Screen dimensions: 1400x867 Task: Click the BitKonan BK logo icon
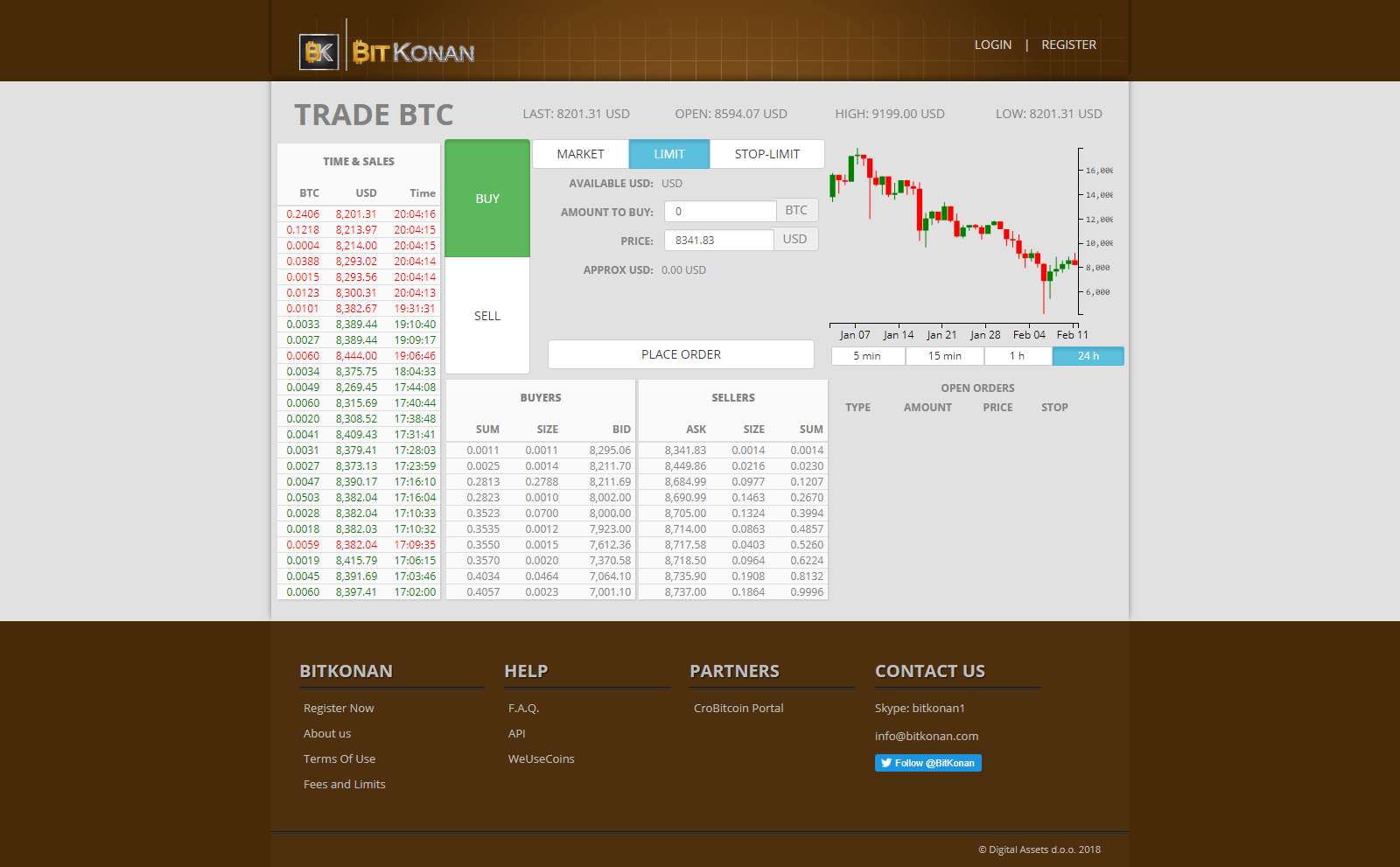click(318, 52)
